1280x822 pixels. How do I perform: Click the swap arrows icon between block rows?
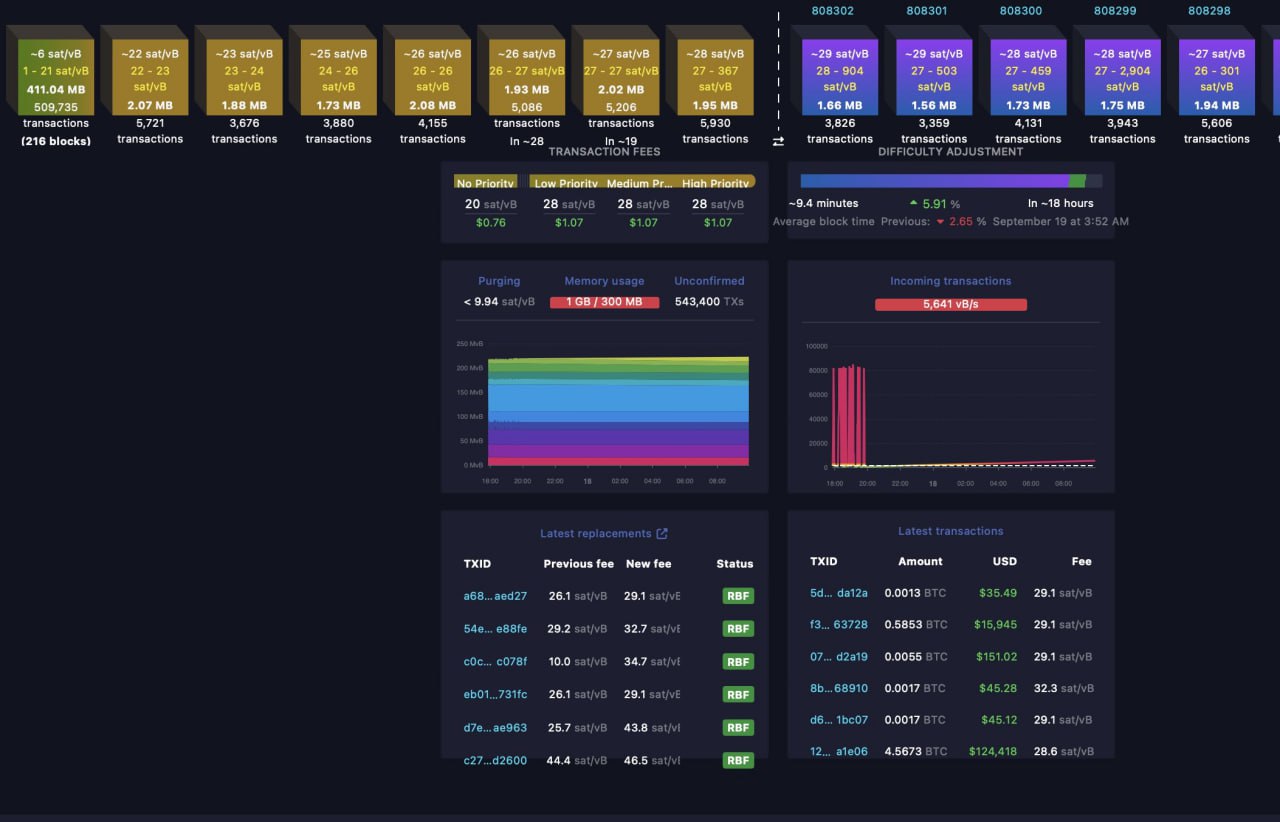pos(778,142)
